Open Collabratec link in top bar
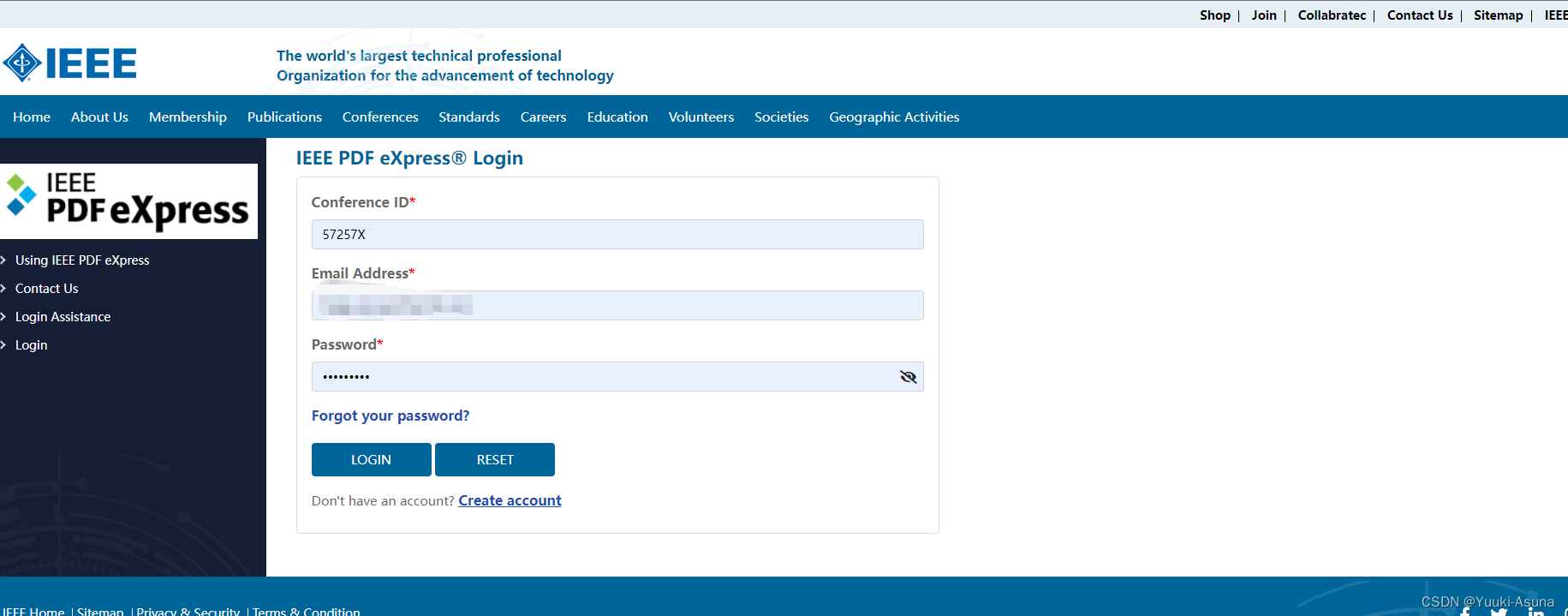1568x616 pixels. (1332, 15)
